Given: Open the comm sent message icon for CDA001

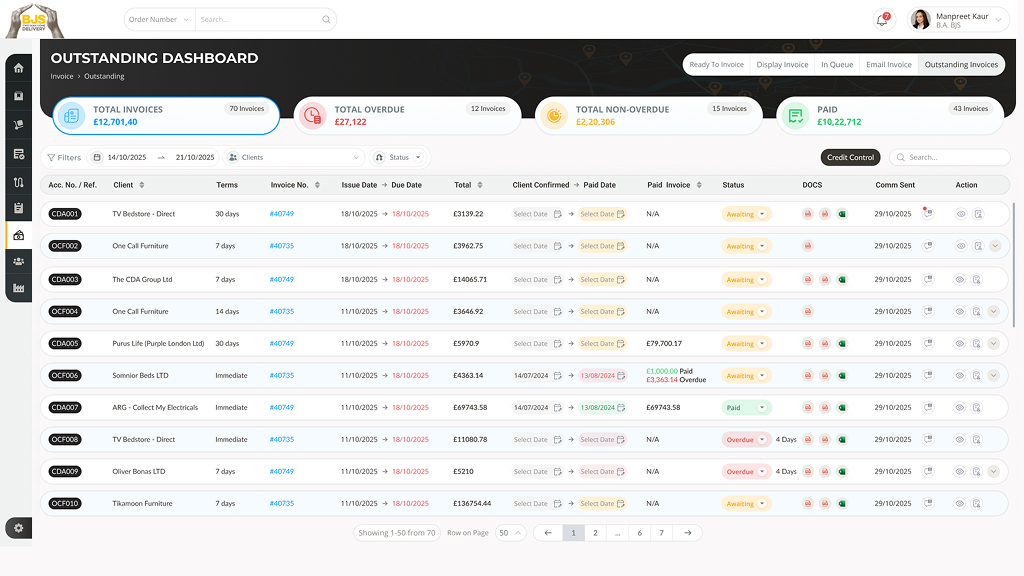Looking at the screenshot, I should click(x=928, y=214).
